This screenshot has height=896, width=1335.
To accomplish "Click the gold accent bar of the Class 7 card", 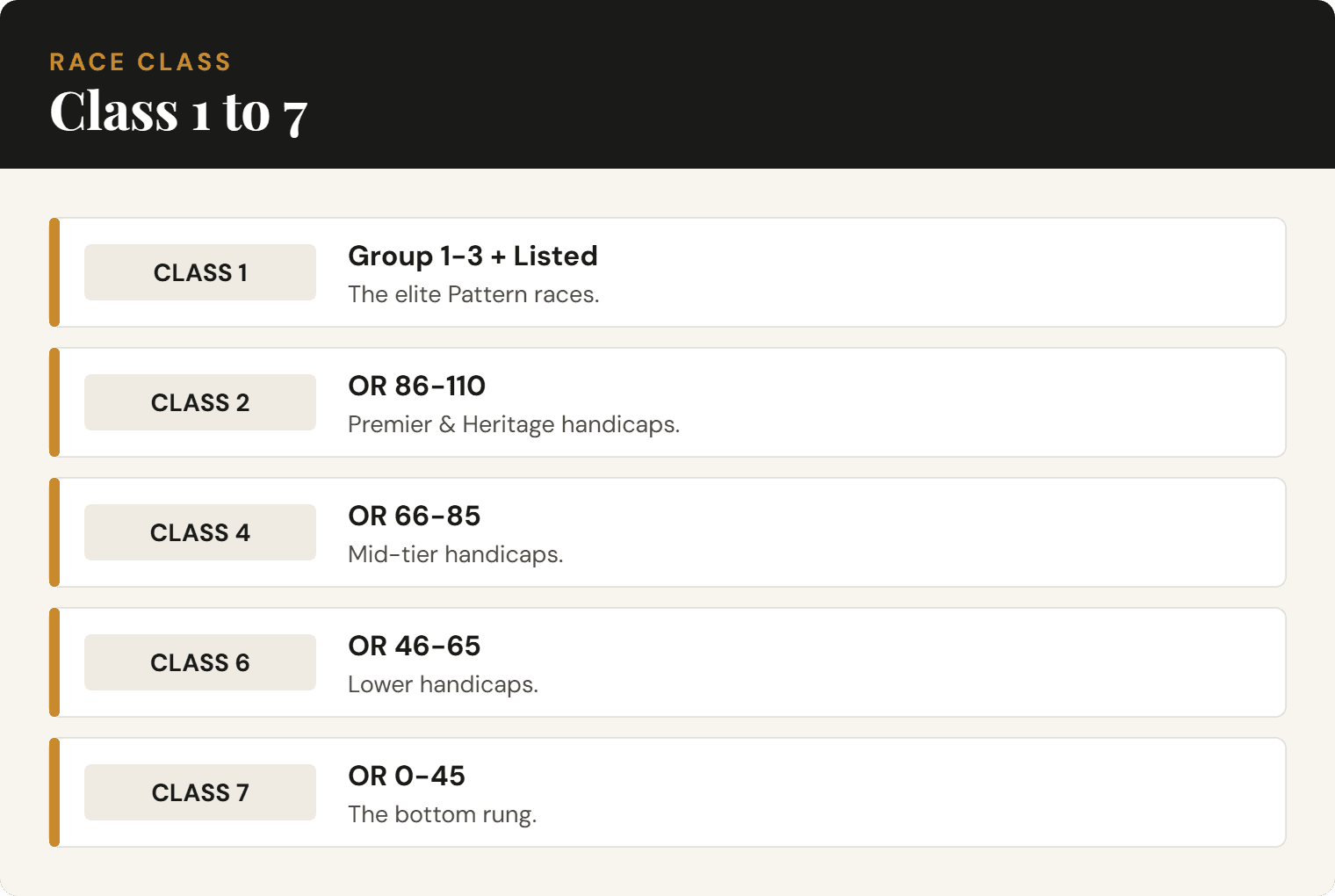I will pyautogui.click(x=54, y=792).
